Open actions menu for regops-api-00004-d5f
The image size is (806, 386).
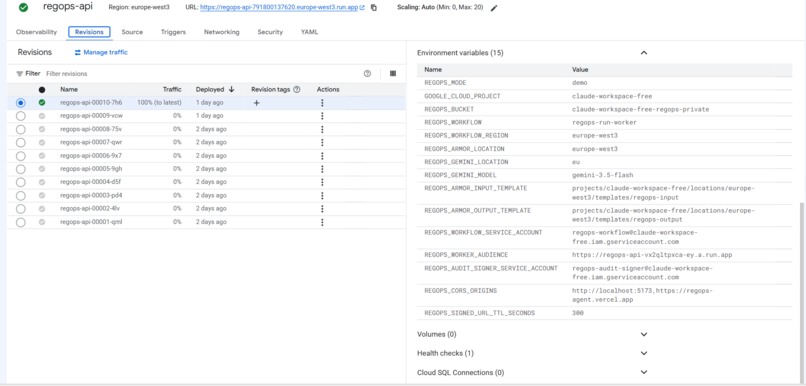[x=322, y=182]
